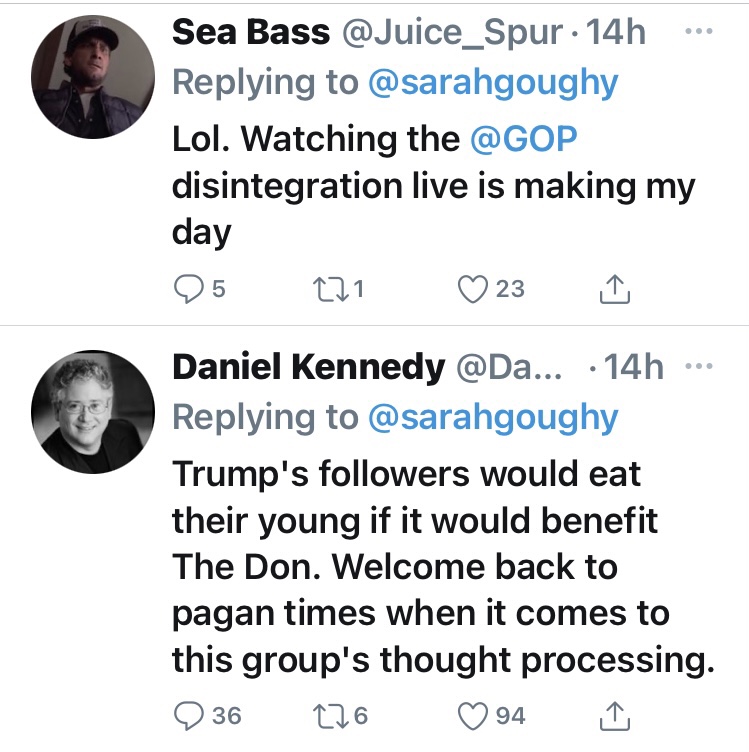
Task: Open the Sea Bass display name
Action: (x=251, y=32)
